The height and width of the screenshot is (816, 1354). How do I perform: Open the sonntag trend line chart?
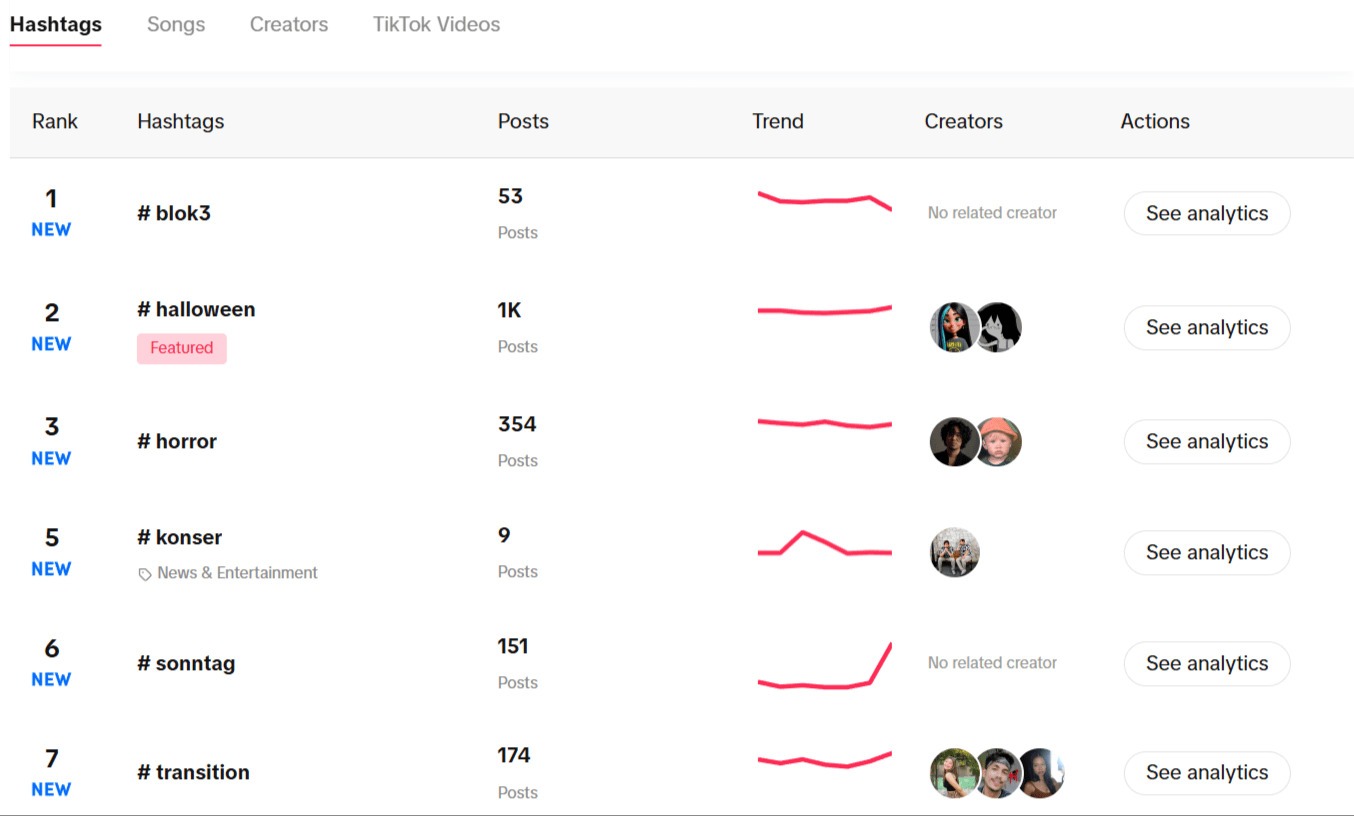tap(825, 666)
